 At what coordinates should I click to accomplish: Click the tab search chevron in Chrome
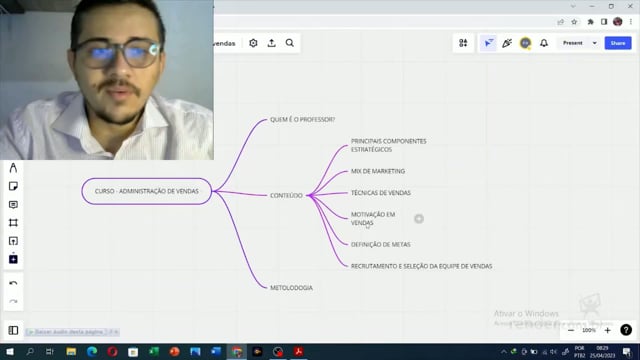(573, 6)
